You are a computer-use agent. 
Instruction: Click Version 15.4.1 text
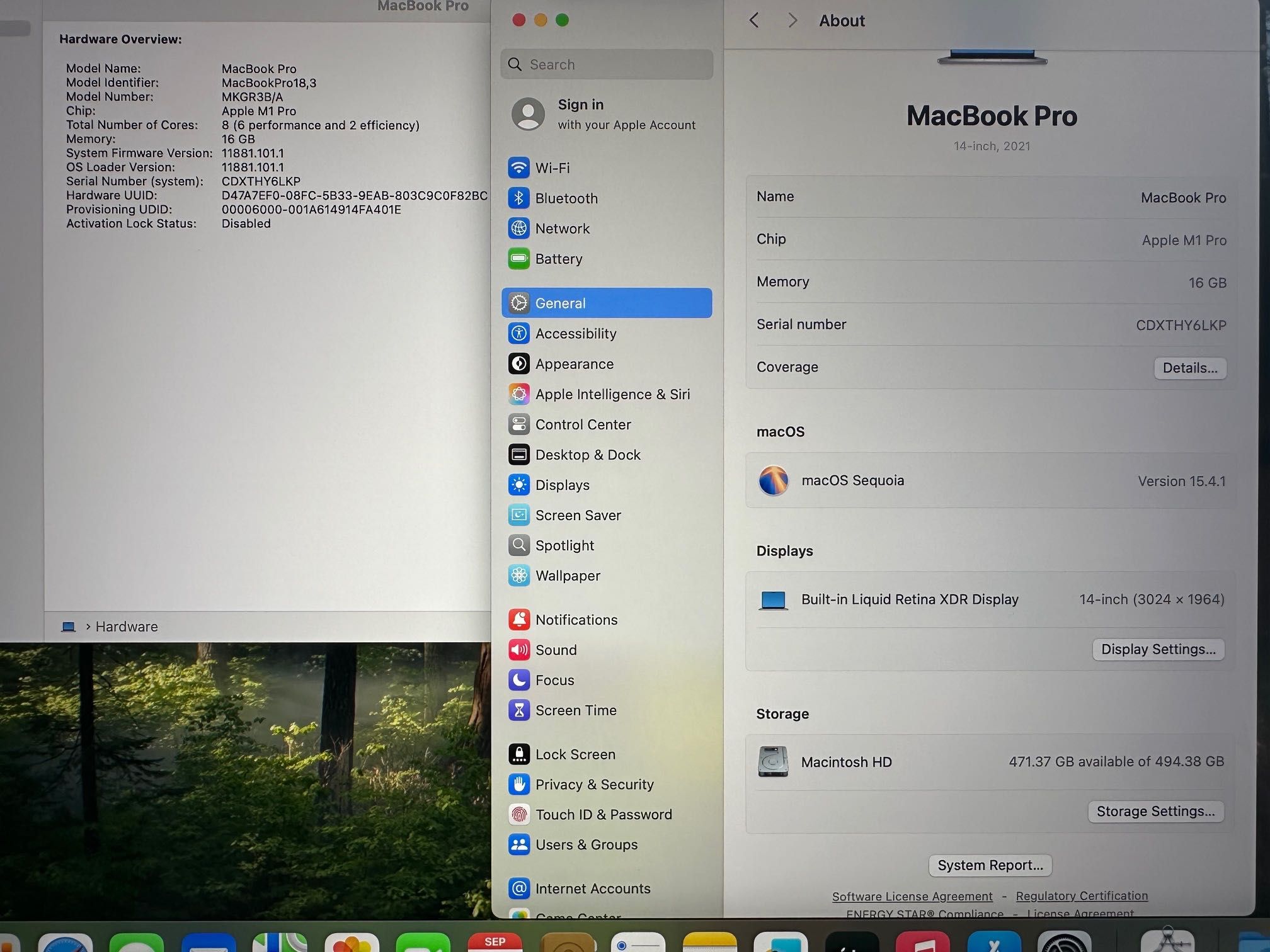(x=1182, y=481)
